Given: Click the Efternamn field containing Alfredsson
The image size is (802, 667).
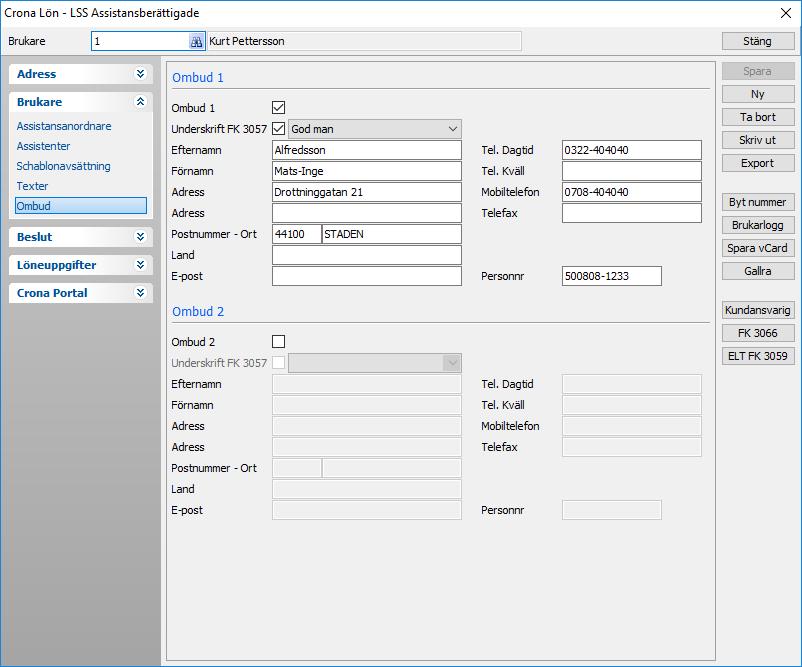Looking at the screenshot, I should (367, 150).
